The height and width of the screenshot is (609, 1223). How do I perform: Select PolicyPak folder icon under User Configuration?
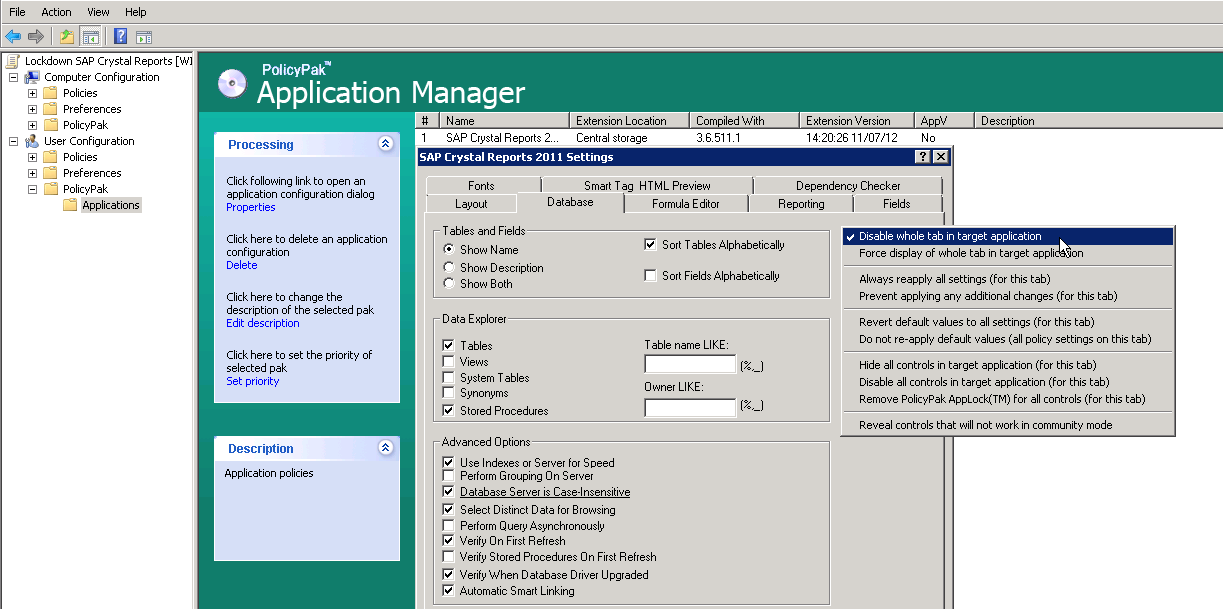point(50,189)
